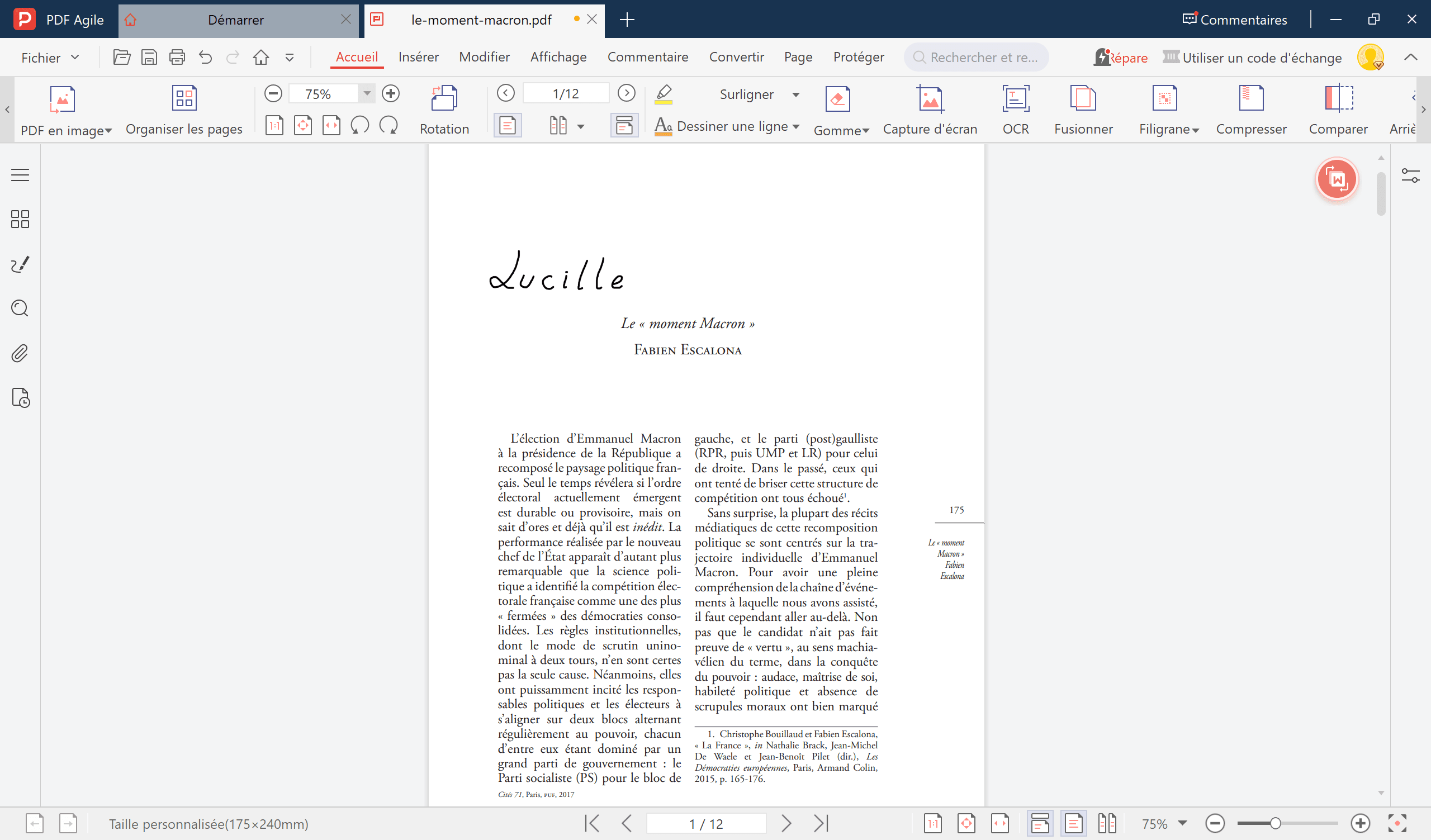The height and width of the screenshot is (840, 1431).
Task: Click the zoom slider handle in the status bar
Action: [x=1276, y=823]
